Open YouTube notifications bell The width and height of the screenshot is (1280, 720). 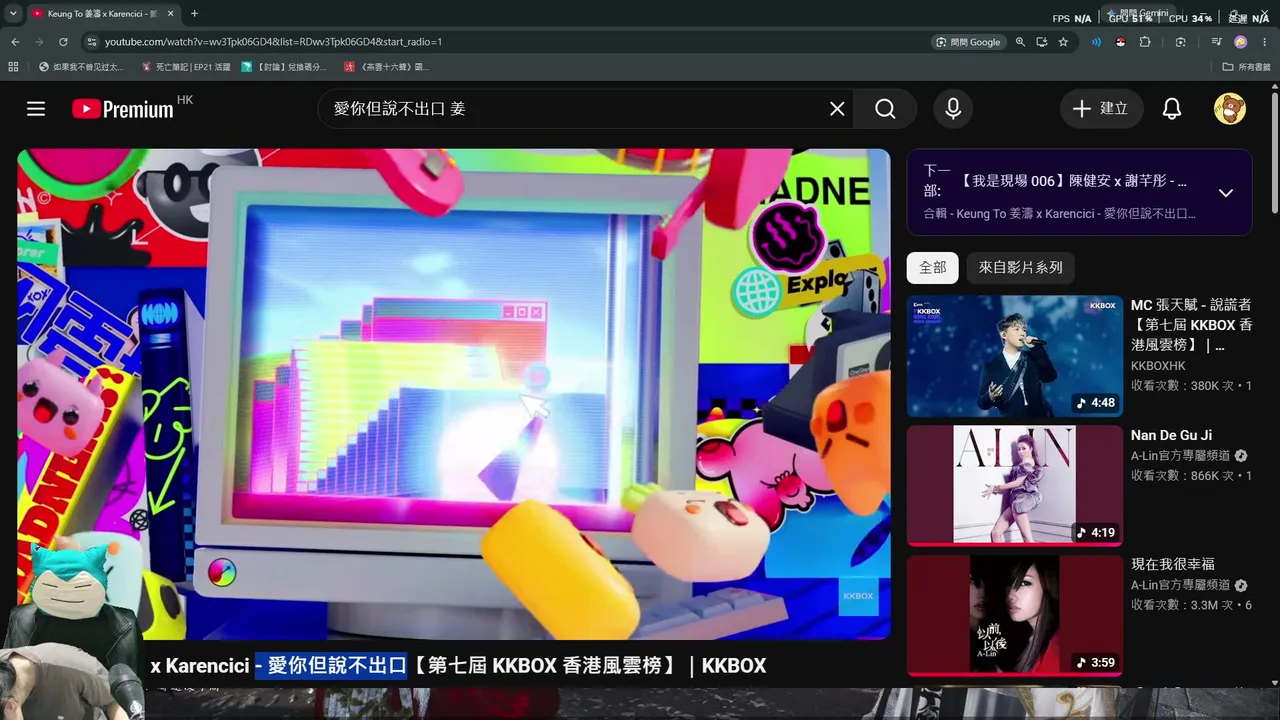click(x=1172, y=109)
